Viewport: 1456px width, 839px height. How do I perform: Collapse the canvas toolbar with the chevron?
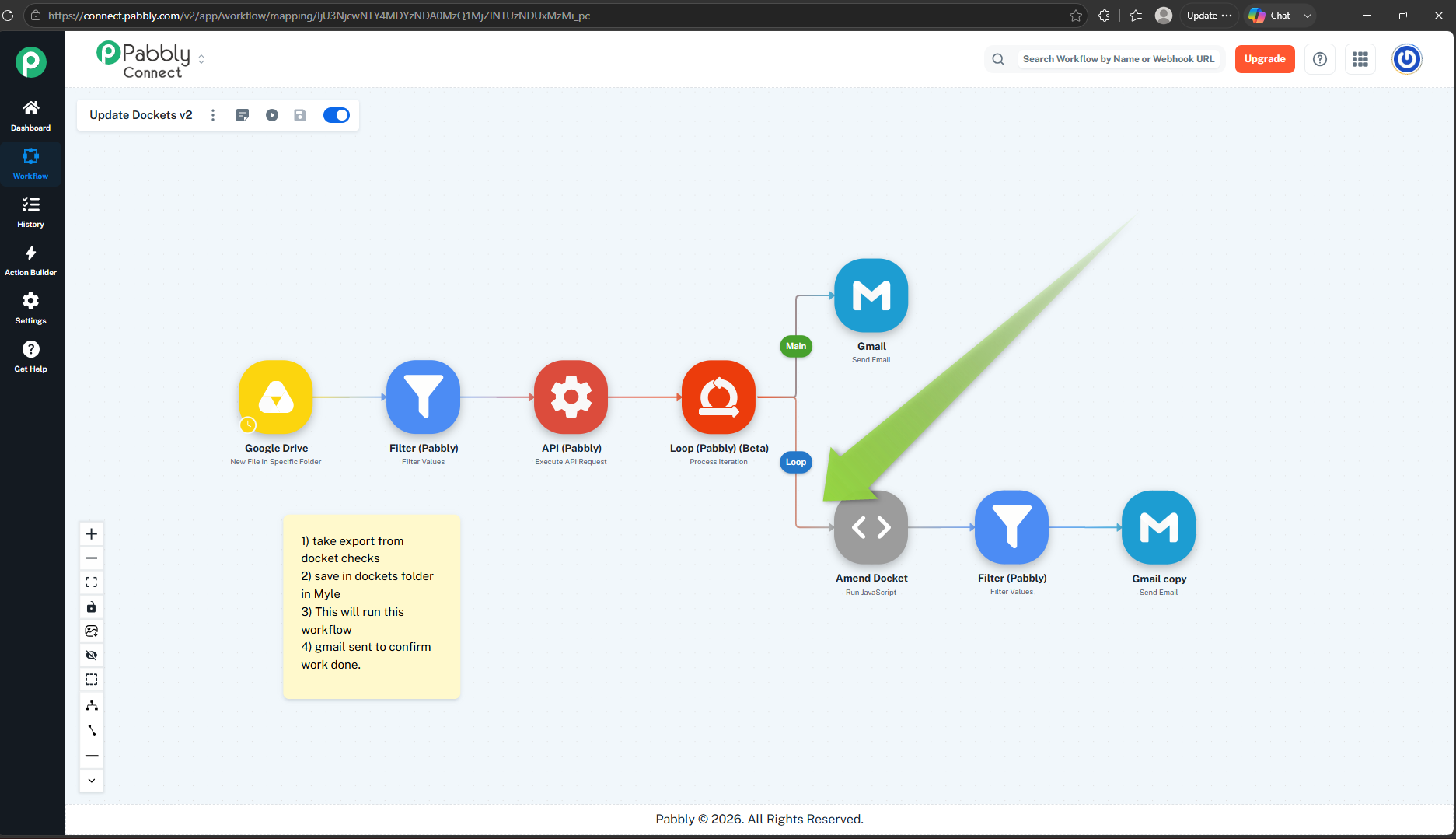(x=92, y=781)
